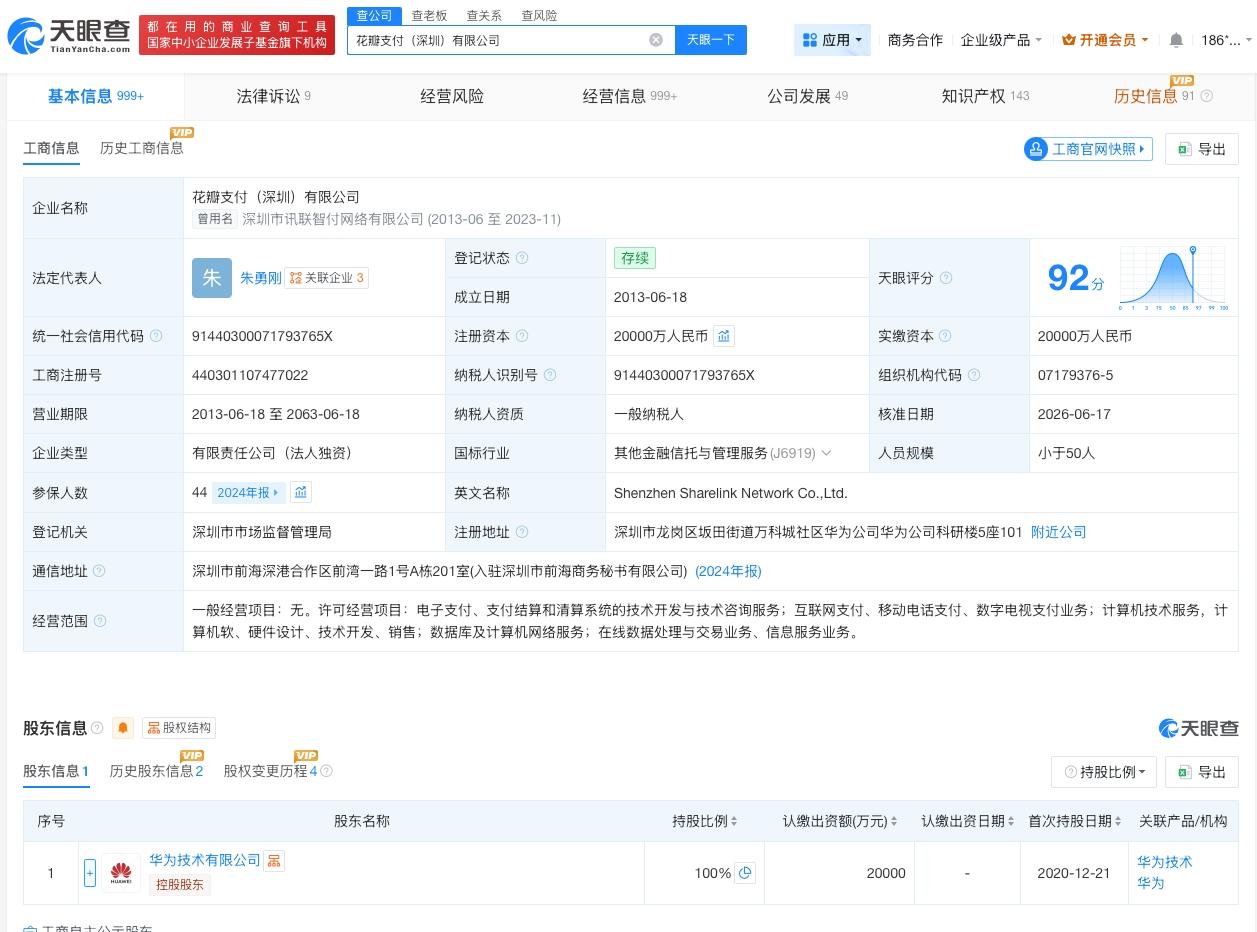This screenshot has height=932, width=1257.
Task: Click help icon beside 历史信息 tab
Action: 1206,96
